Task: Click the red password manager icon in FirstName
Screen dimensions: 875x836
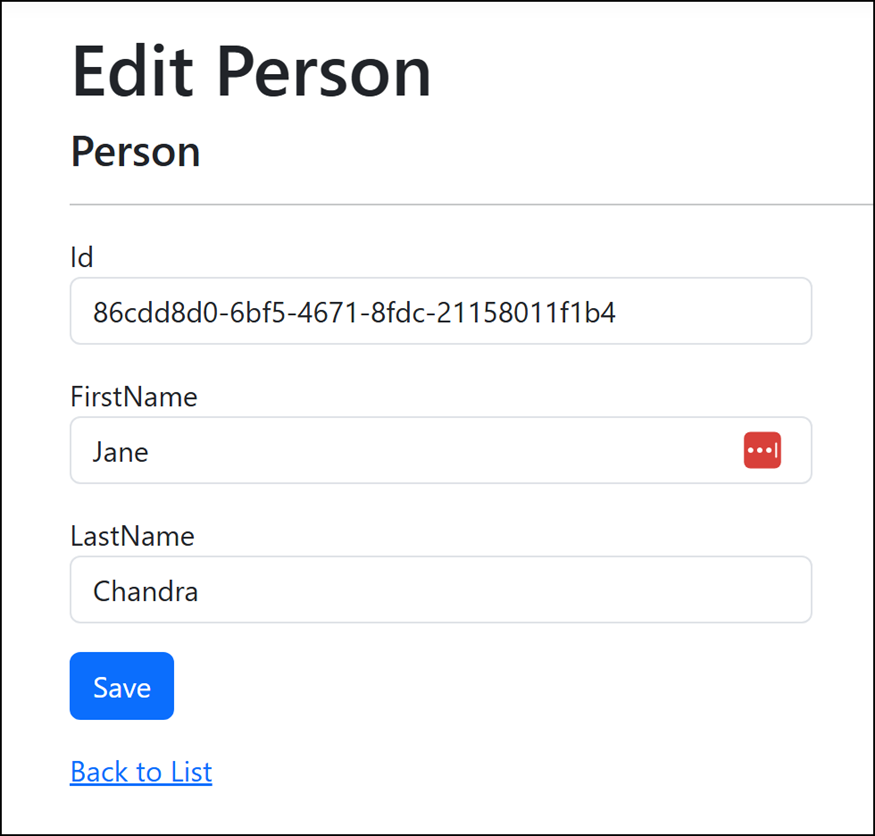Action: [x=762, y=450]
